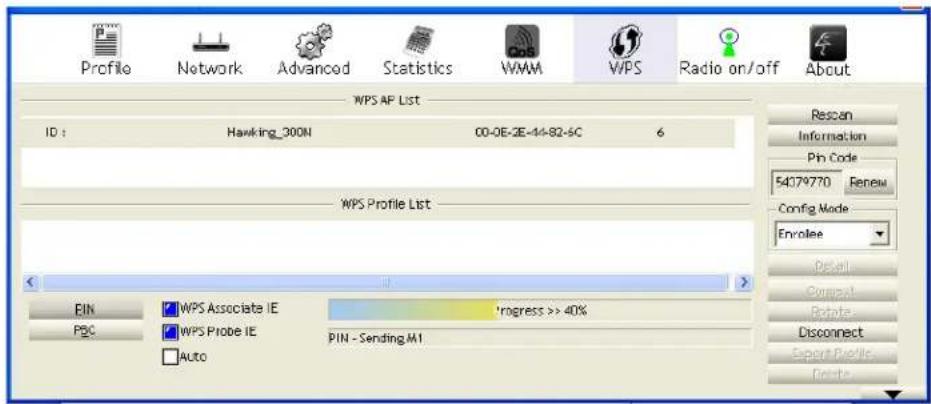Open the WMM QoS icon

(522, 50)
